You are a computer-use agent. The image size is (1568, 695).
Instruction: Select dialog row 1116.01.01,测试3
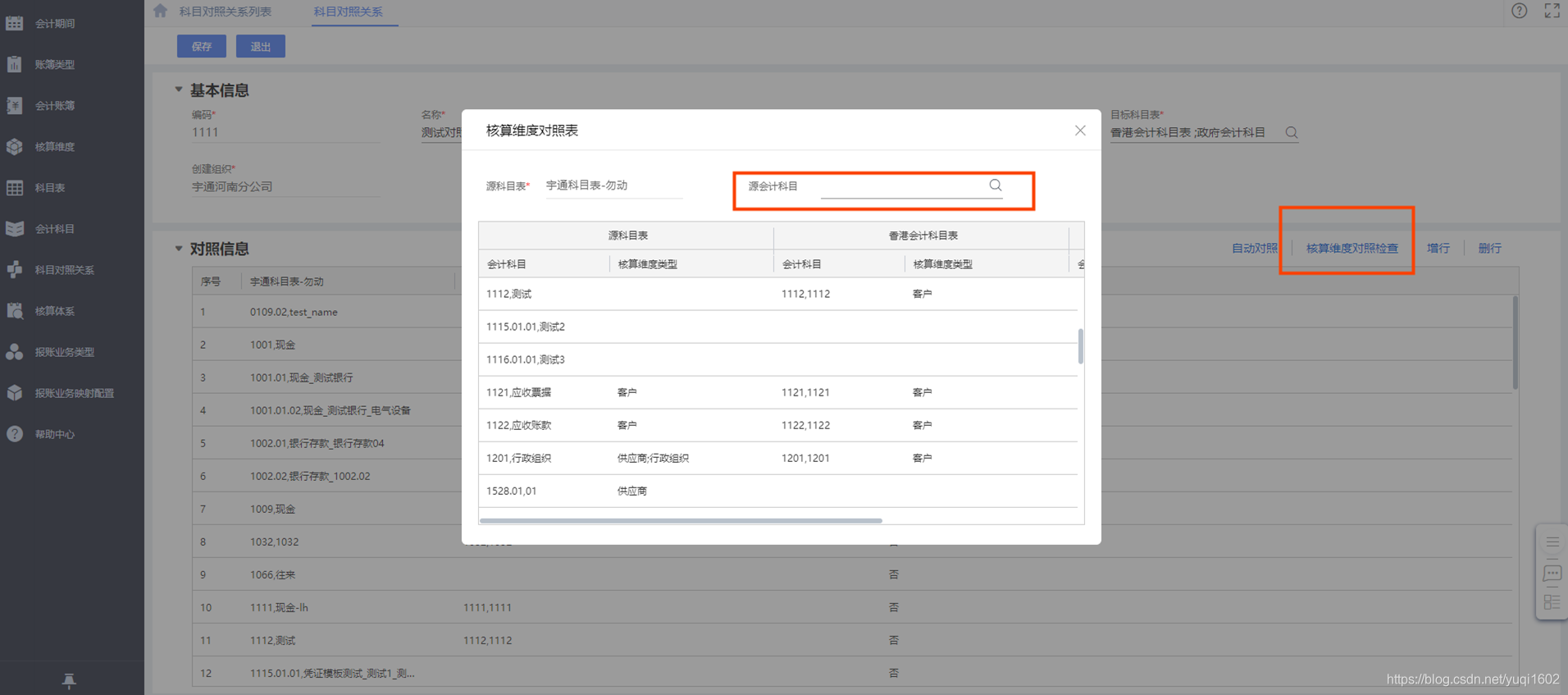click(777, 359)
